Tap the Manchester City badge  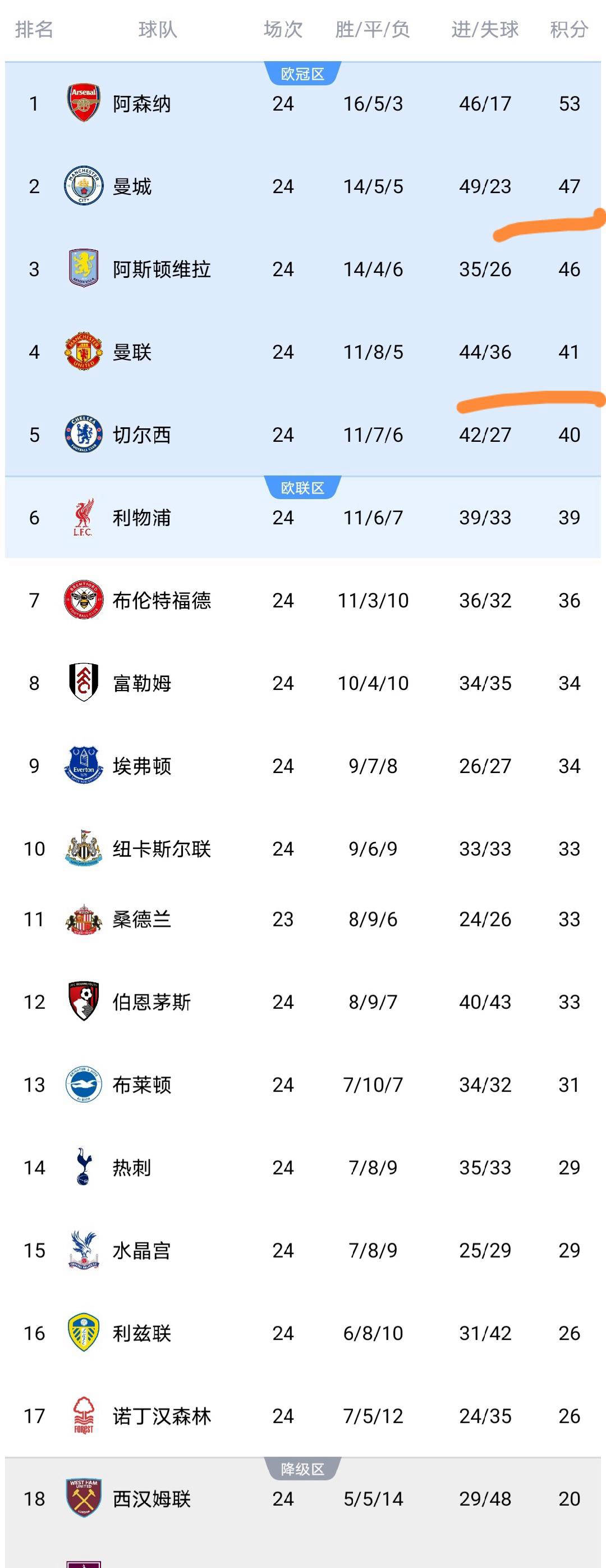pyautogui.click(x=84, y=186)
